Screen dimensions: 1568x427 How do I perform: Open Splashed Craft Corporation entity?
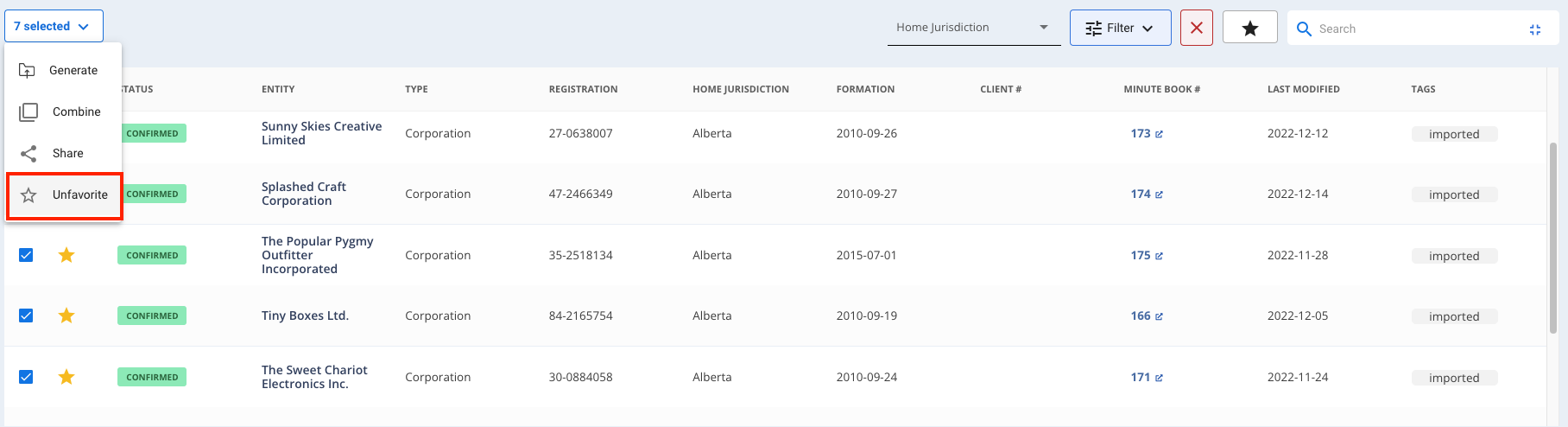[x=303, y=194]
